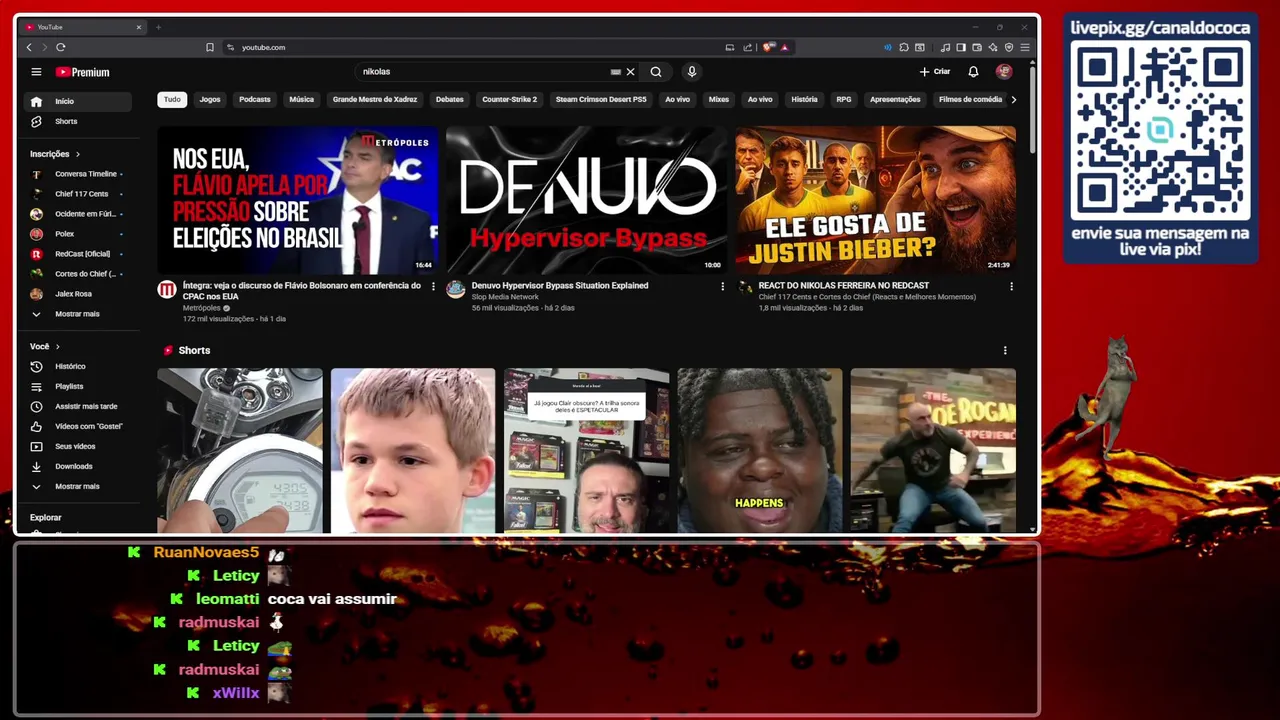
Task: Open browser extensions puzzle icon
Action: click(x=903, y=47)
